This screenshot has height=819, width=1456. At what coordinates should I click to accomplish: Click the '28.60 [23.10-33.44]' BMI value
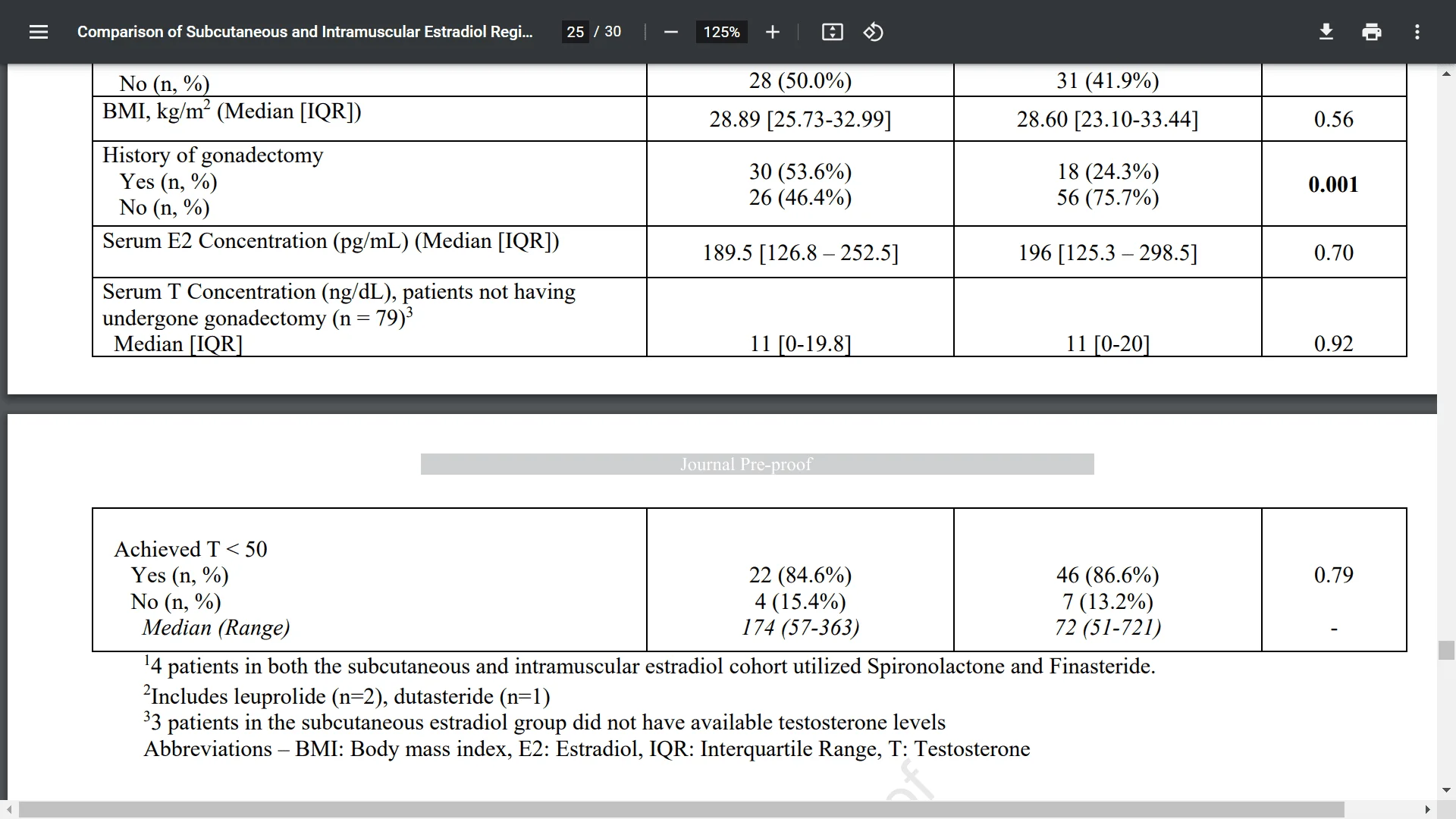(x=1107, y=119)
